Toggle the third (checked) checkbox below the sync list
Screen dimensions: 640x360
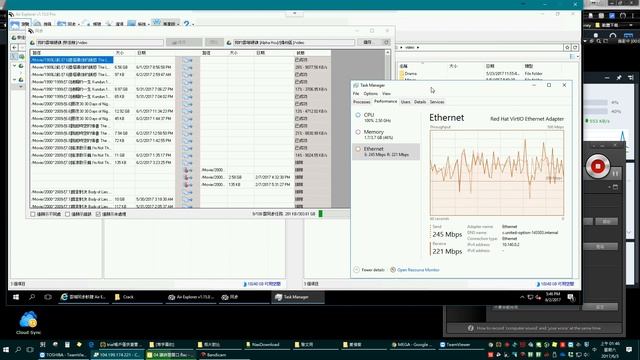(98, 214)
